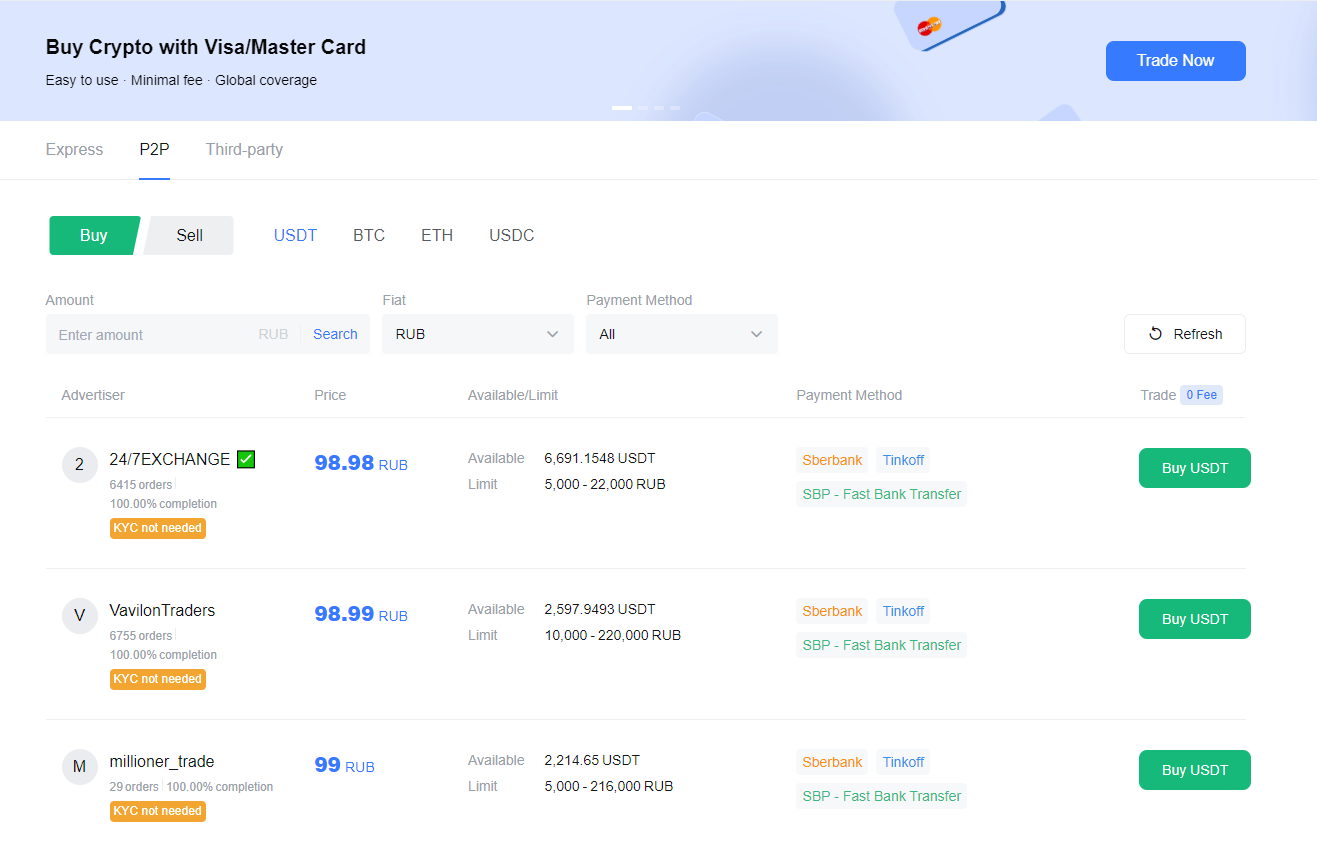This screenshot has height=848, width=1317.
Task: Click the 6415 orders text
Action: (141, 485)
